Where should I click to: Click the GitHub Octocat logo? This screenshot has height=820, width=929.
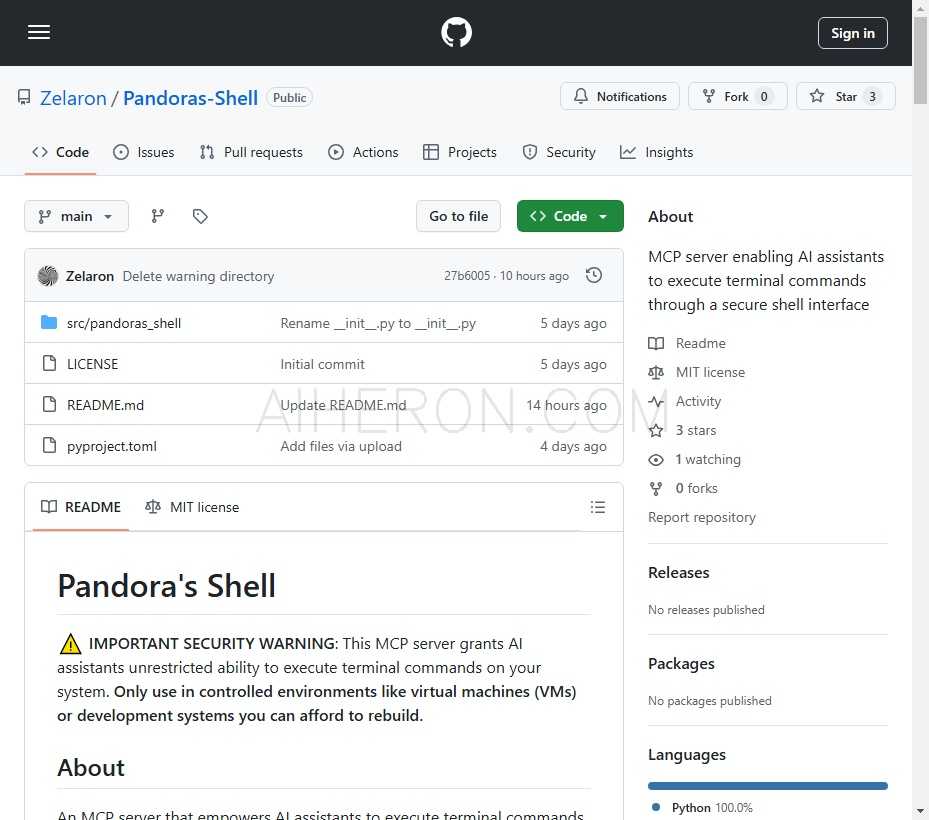[456, 33]
